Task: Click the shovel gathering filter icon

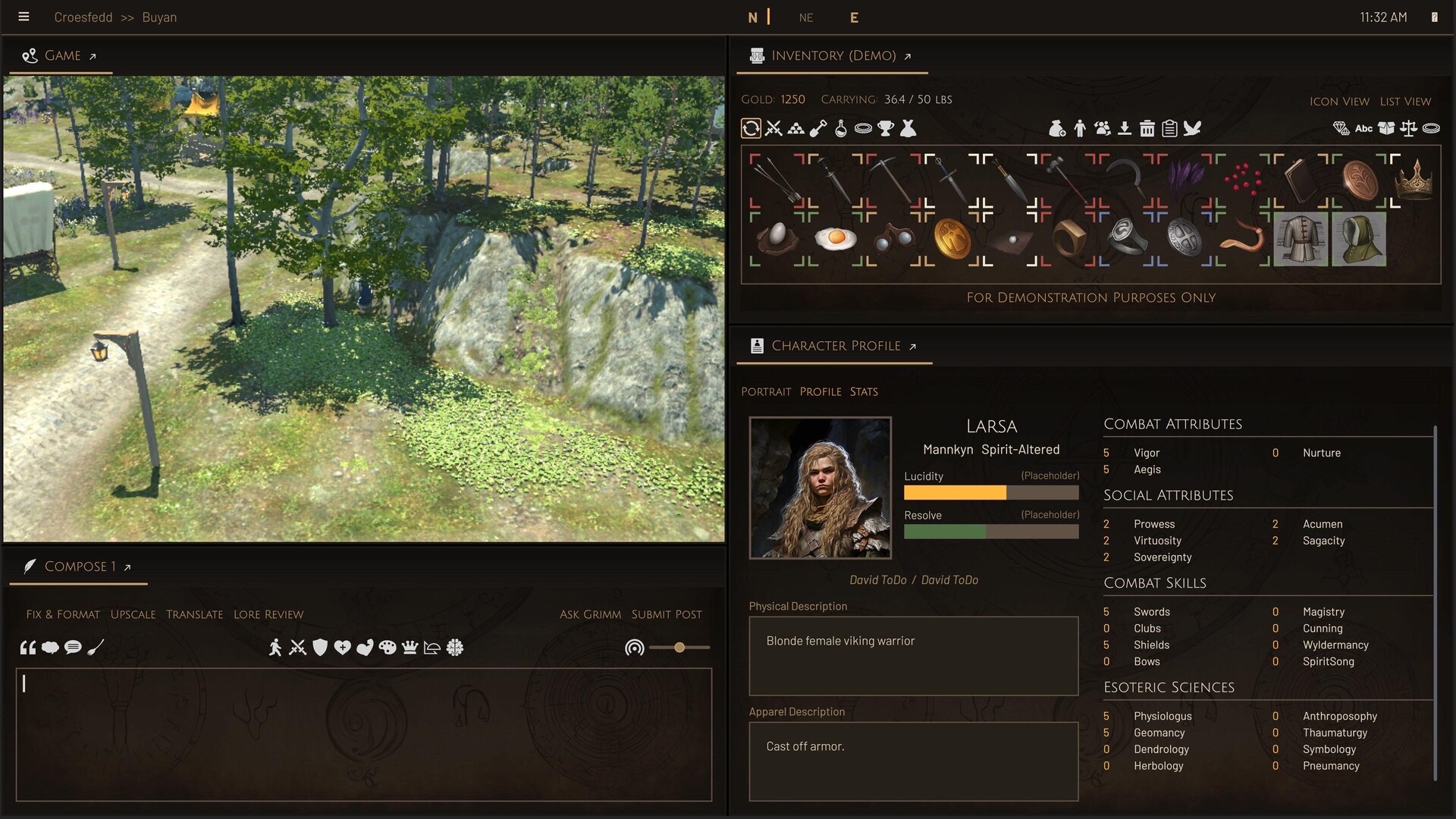Action: tap(817, 128)
